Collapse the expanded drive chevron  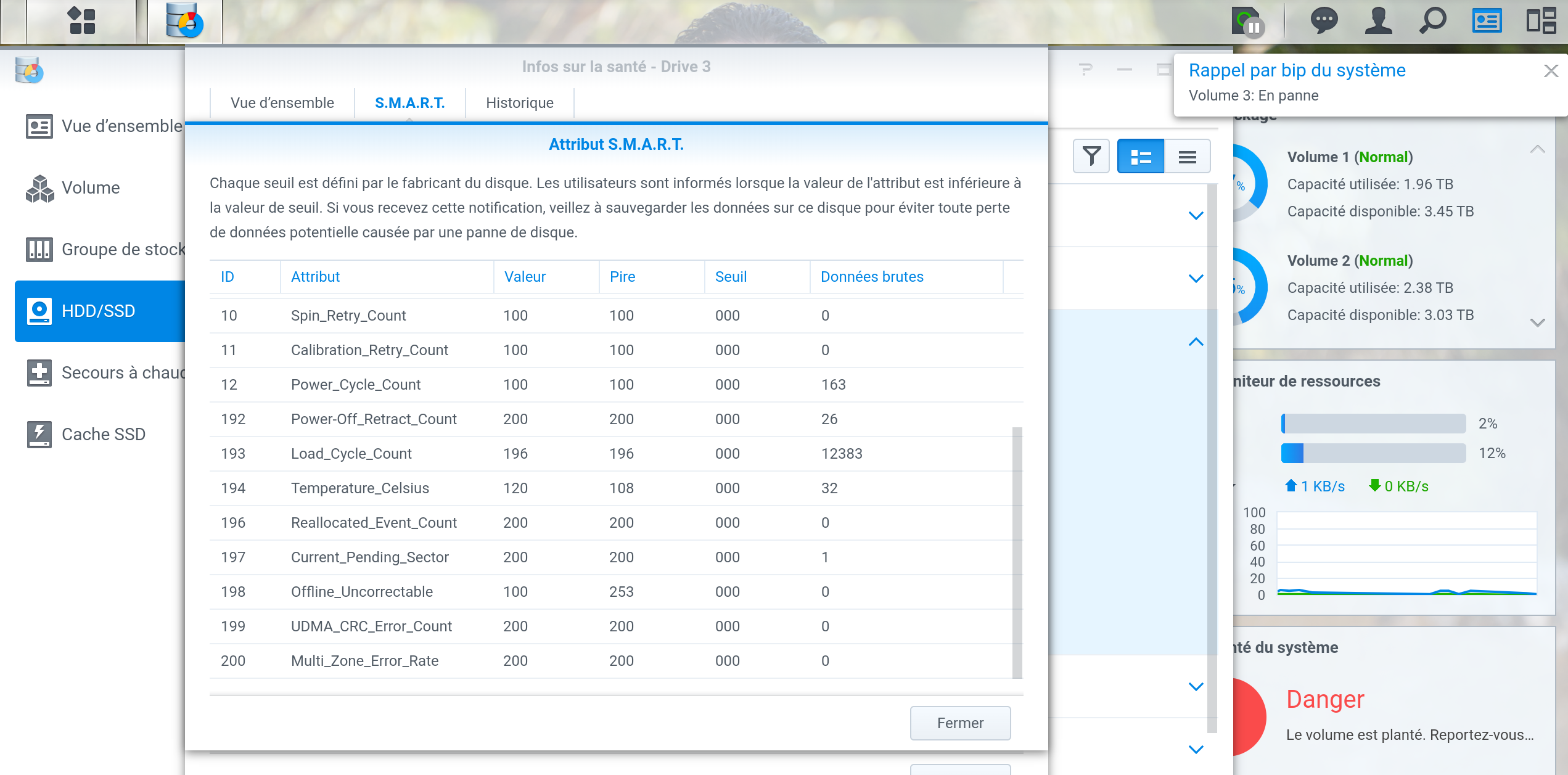(1196, 342)
